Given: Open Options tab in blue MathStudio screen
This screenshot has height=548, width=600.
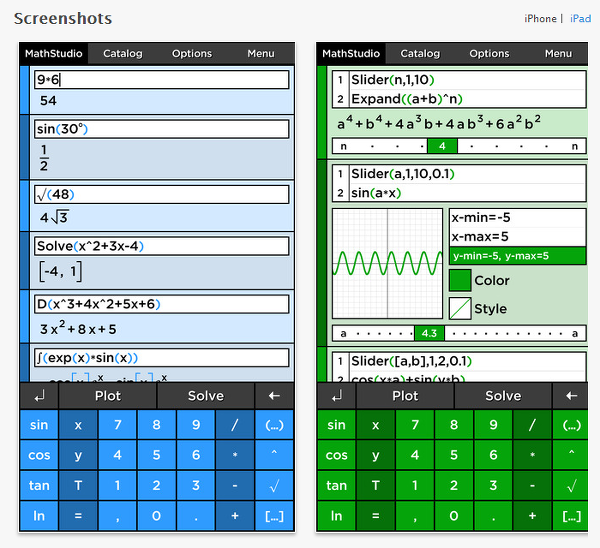Looking at the screenshot, I should click(192, 54).
